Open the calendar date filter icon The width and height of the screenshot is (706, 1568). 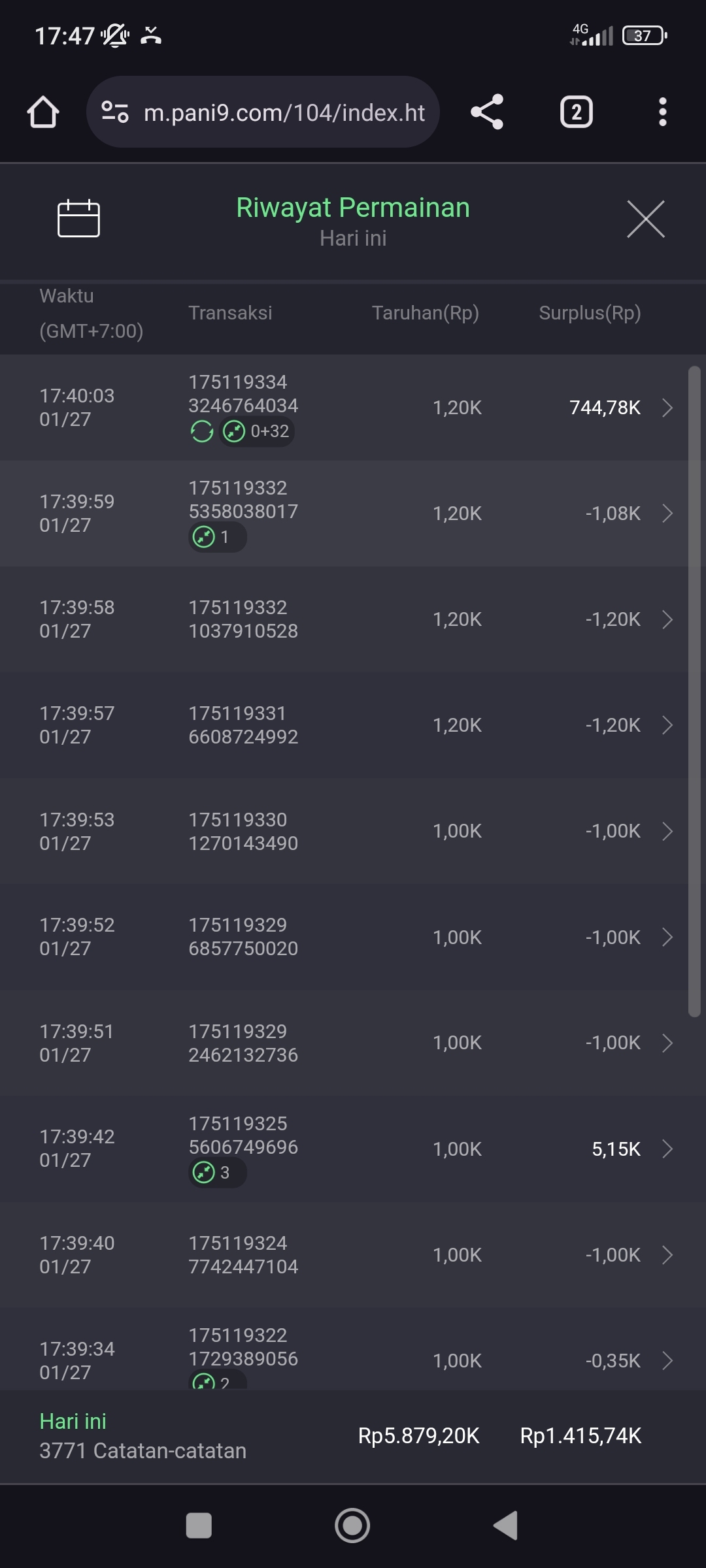(x=78, y=218)
